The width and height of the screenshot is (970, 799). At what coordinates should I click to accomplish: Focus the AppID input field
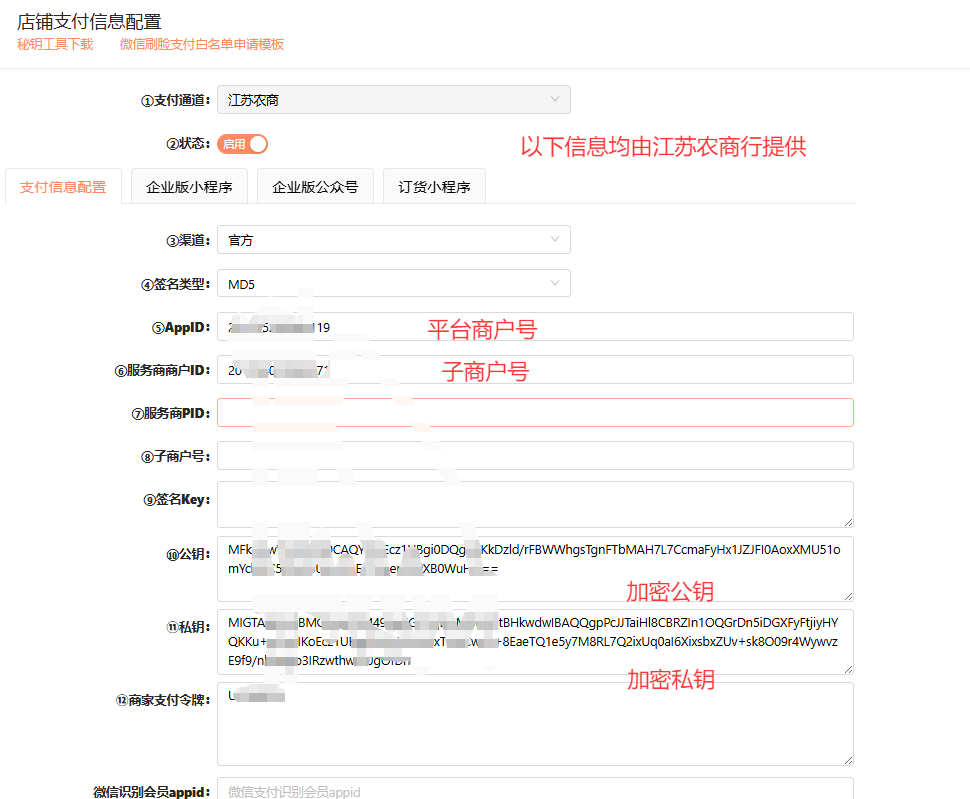[535, 327]
